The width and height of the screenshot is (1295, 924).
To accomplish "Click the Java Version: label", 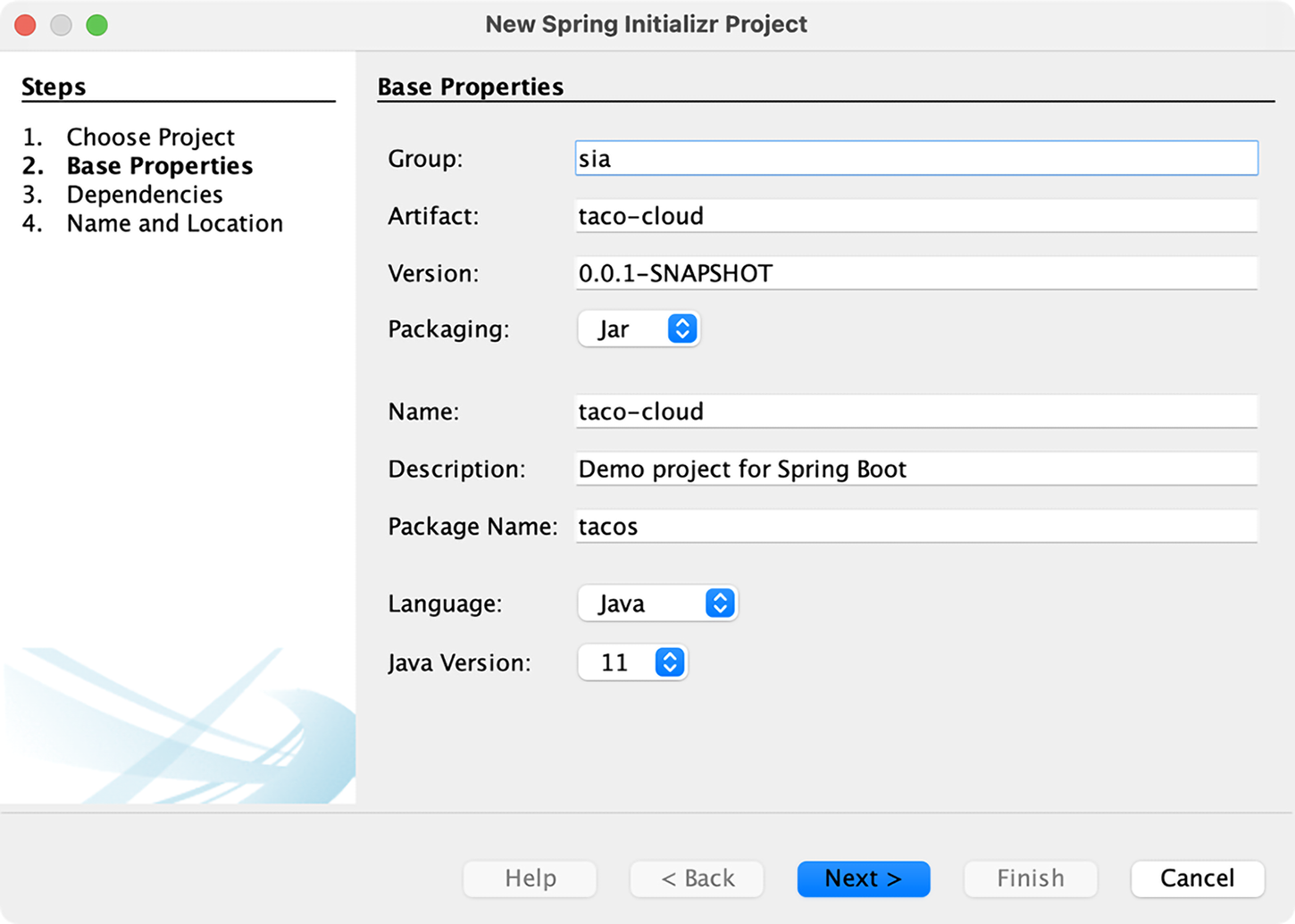I will coord(459,663).
